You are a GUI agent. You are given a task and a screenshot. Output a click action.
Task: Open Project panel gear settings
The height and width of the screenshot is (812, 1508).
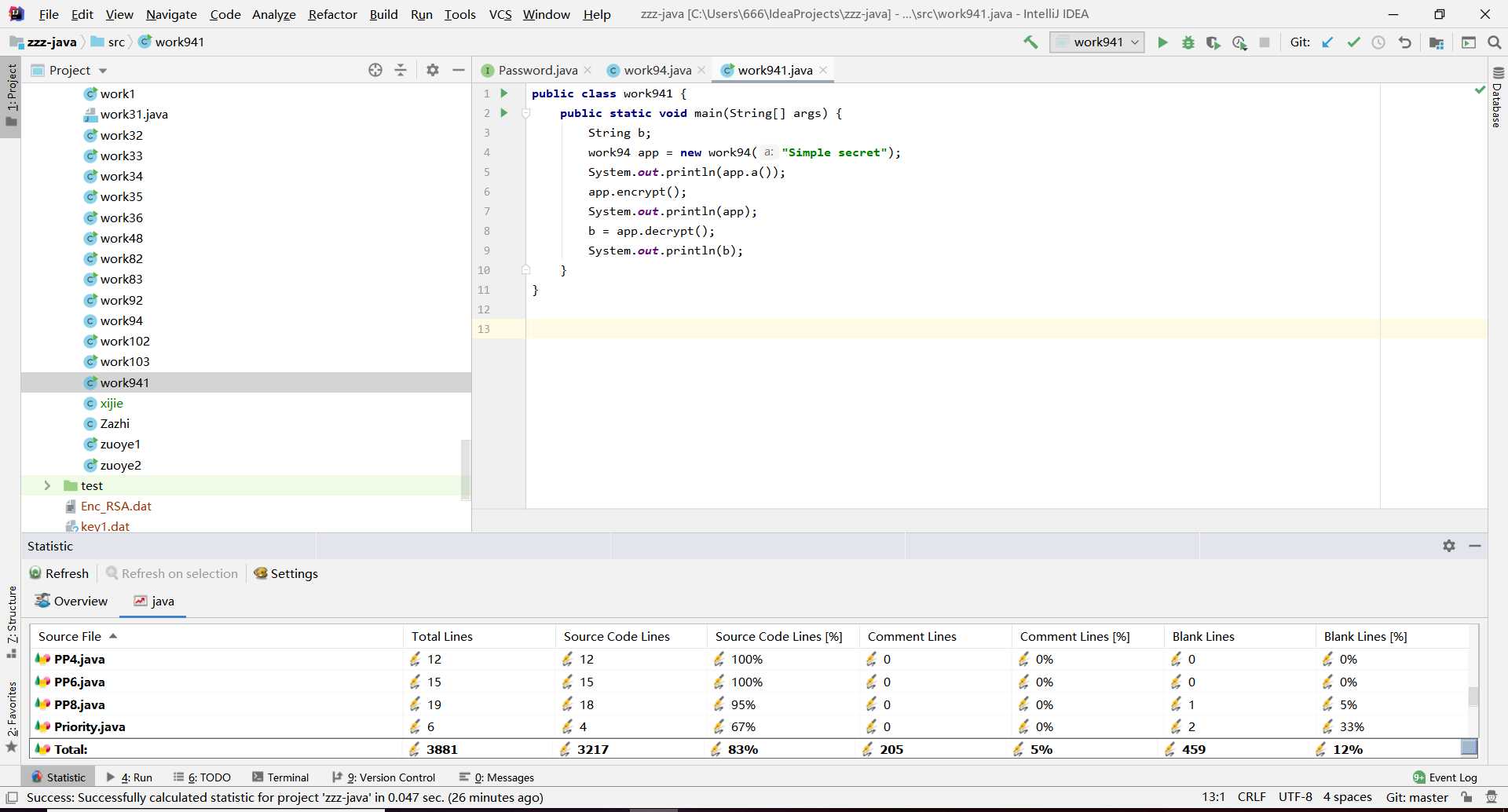(432, 70)
